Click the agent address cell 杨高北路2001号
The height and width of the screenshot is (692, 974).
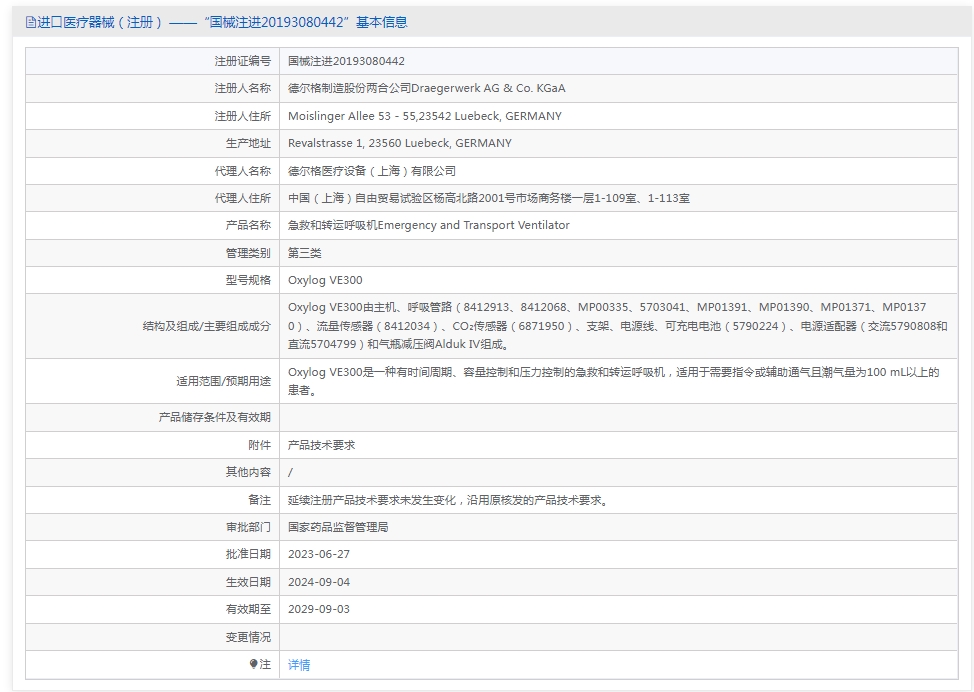coord(488,198)
